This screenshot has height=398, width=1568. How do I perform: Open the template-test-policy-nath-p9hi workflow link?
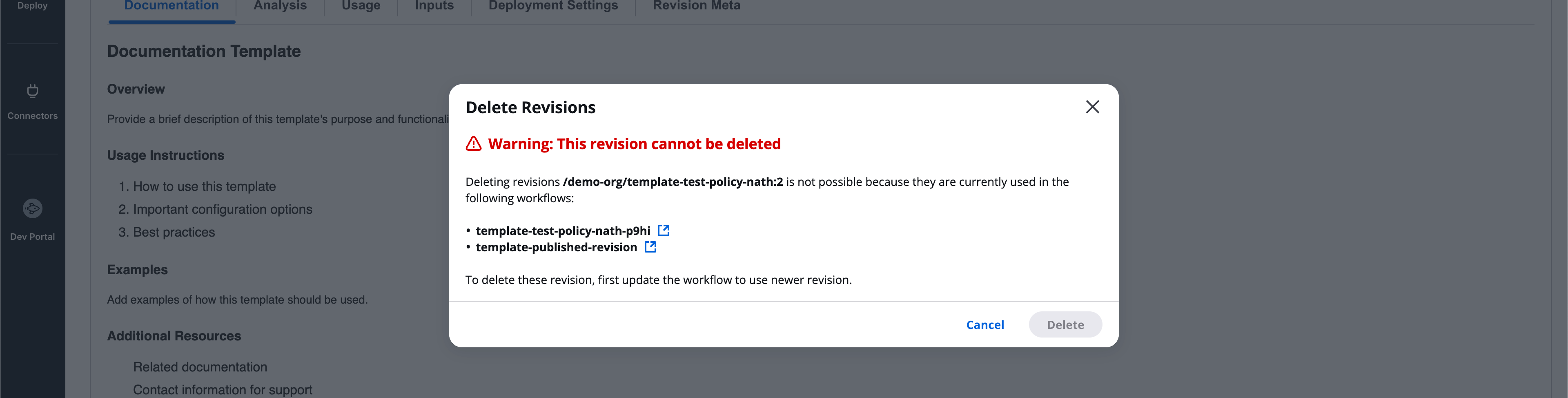[562, 230]
